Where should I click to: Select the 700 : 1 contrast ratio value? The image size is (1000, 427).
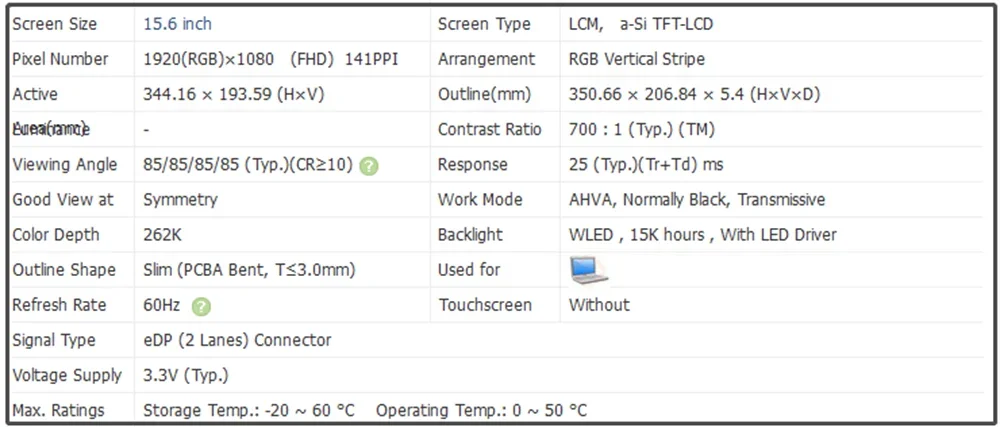click(641, 129)
